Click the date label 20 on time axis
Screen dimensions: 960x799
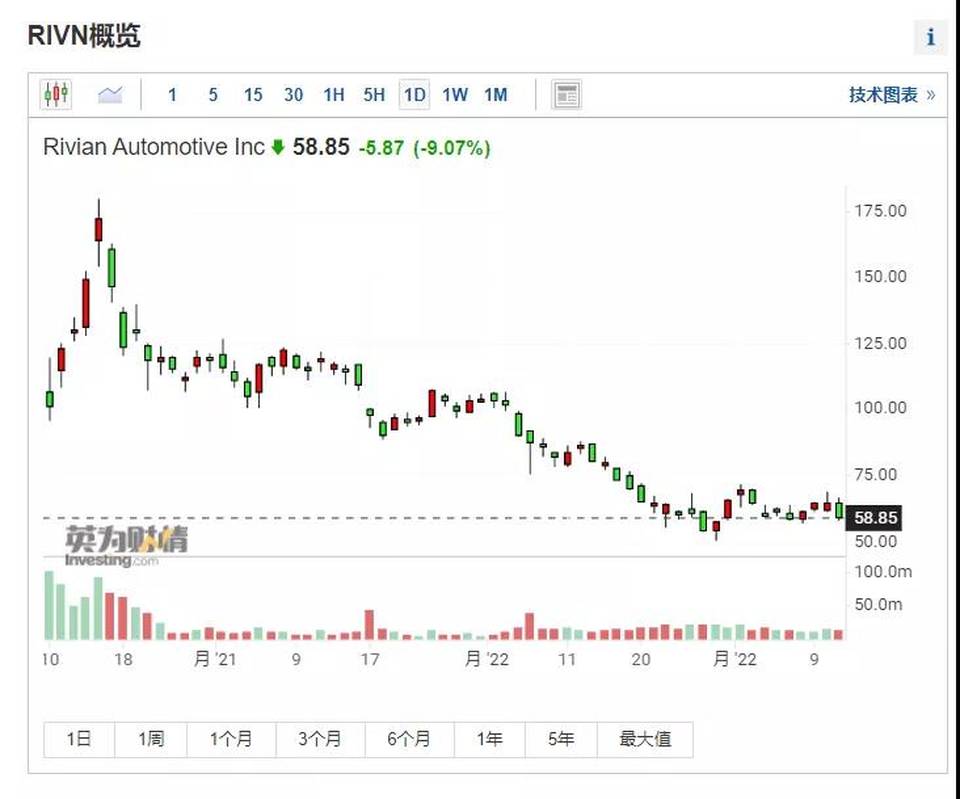pos(641,659)
